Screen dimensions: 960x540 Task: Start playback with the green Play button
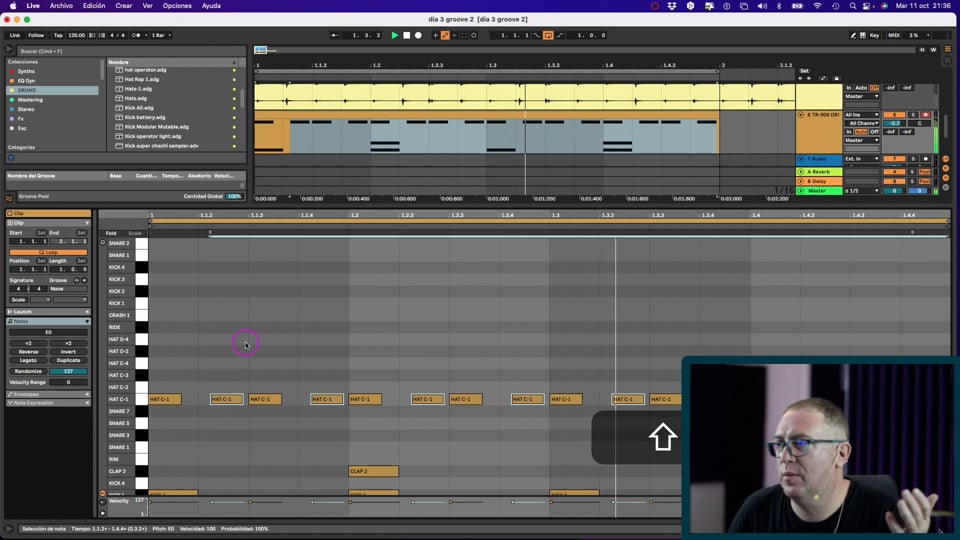coord(394,36)
